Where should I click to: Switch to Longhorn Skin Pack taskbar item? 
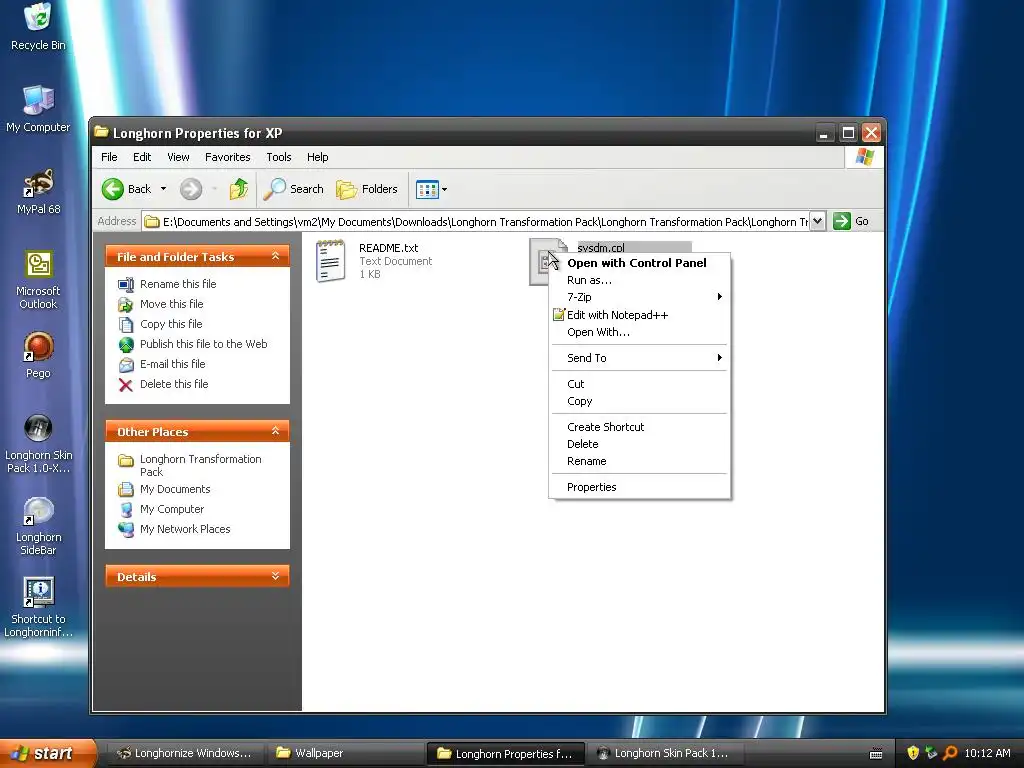point(664,753)
